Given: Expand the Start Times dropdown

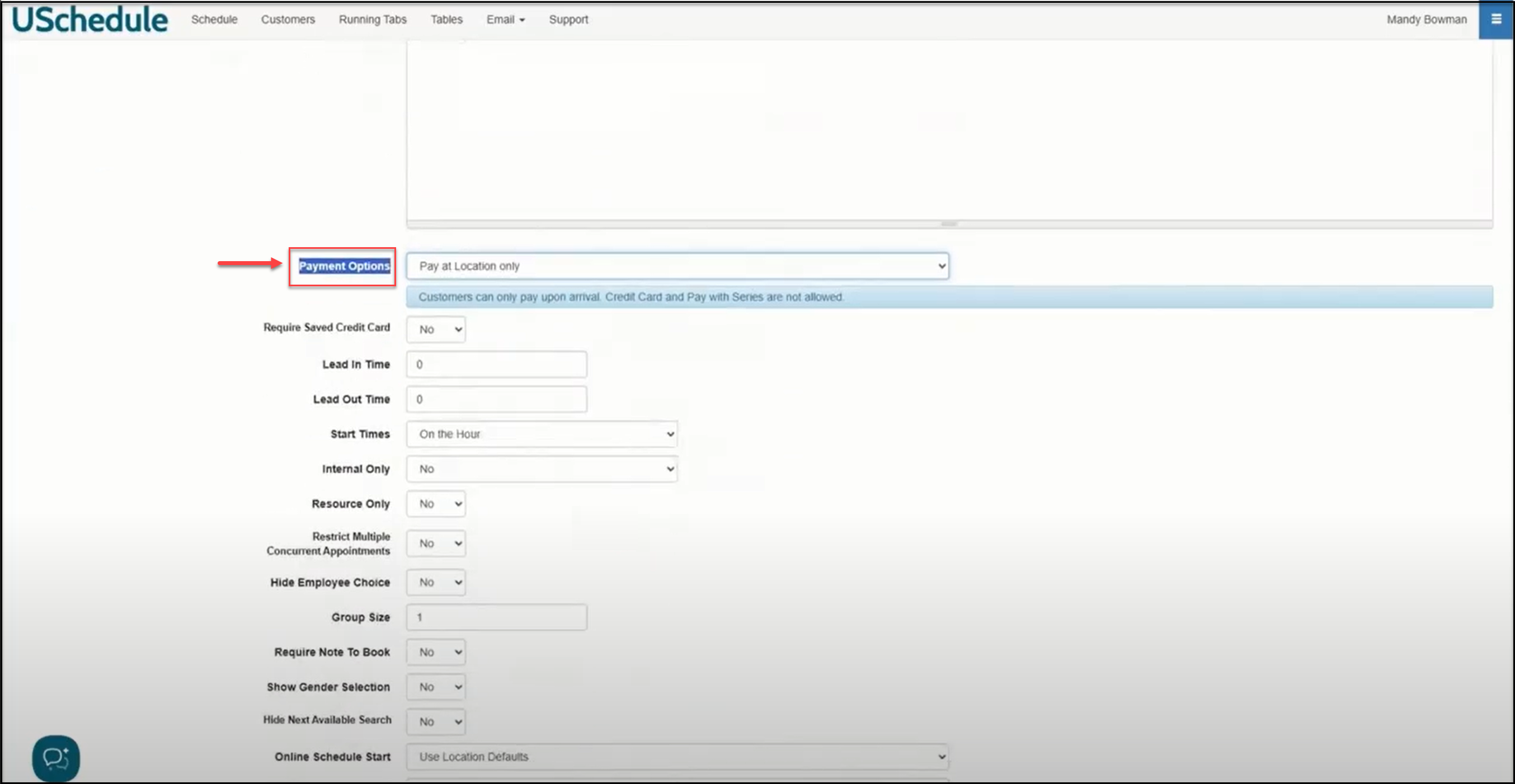Looking at the screenshot, I should (542, 434).
